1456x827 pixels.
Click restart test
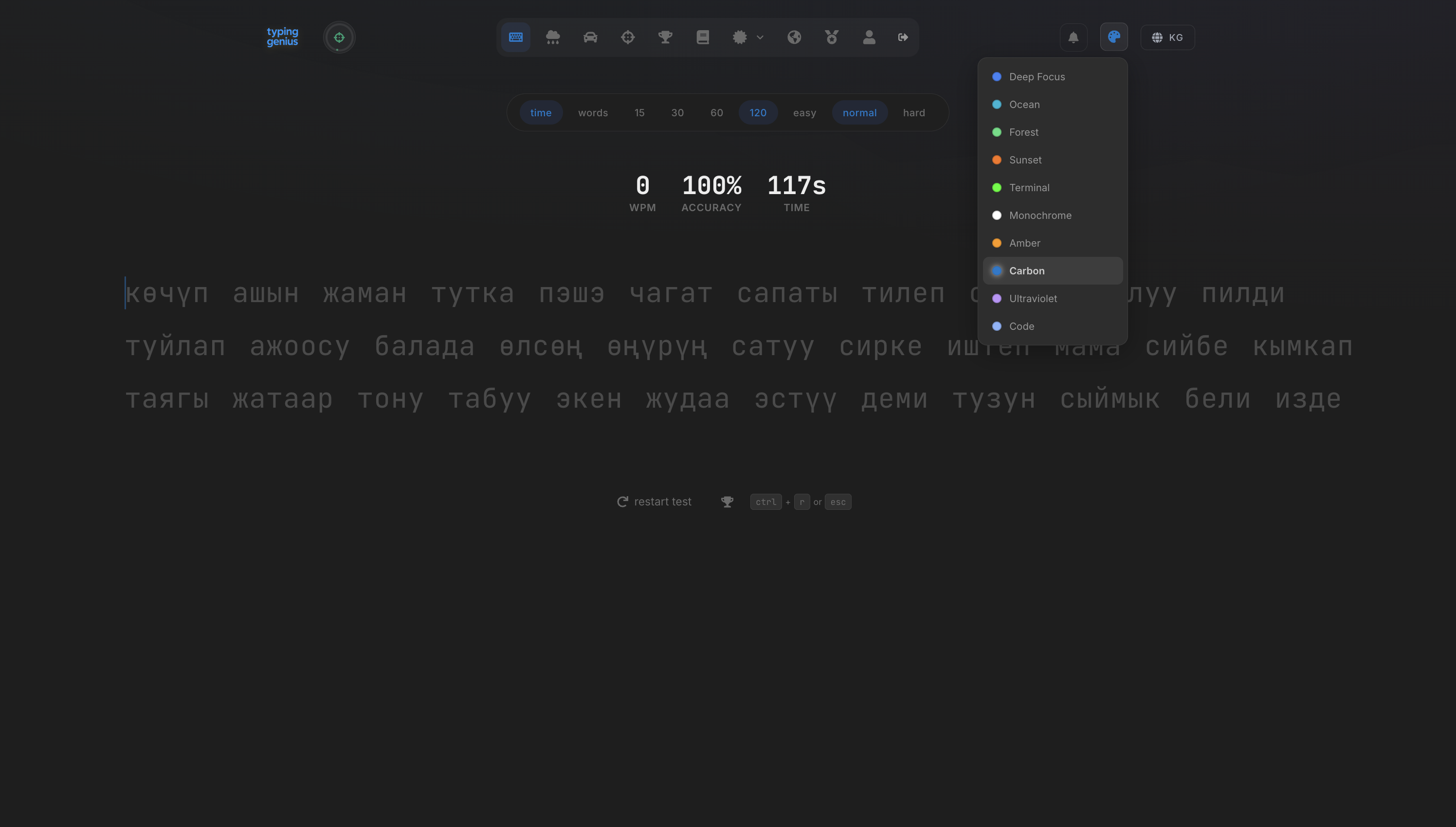click(655, 501)
